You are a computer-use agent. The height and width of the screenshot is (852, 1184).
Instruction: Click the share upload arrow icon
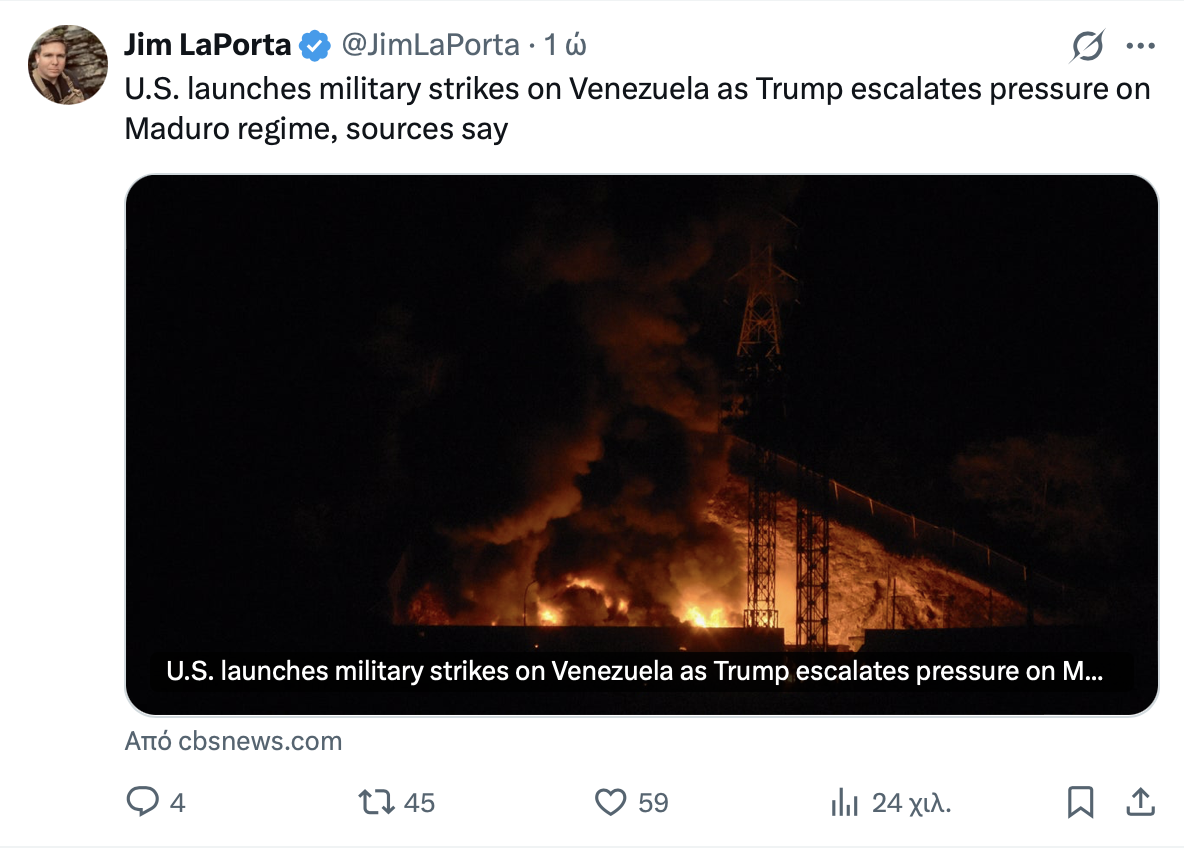[x=1141, y=802]
